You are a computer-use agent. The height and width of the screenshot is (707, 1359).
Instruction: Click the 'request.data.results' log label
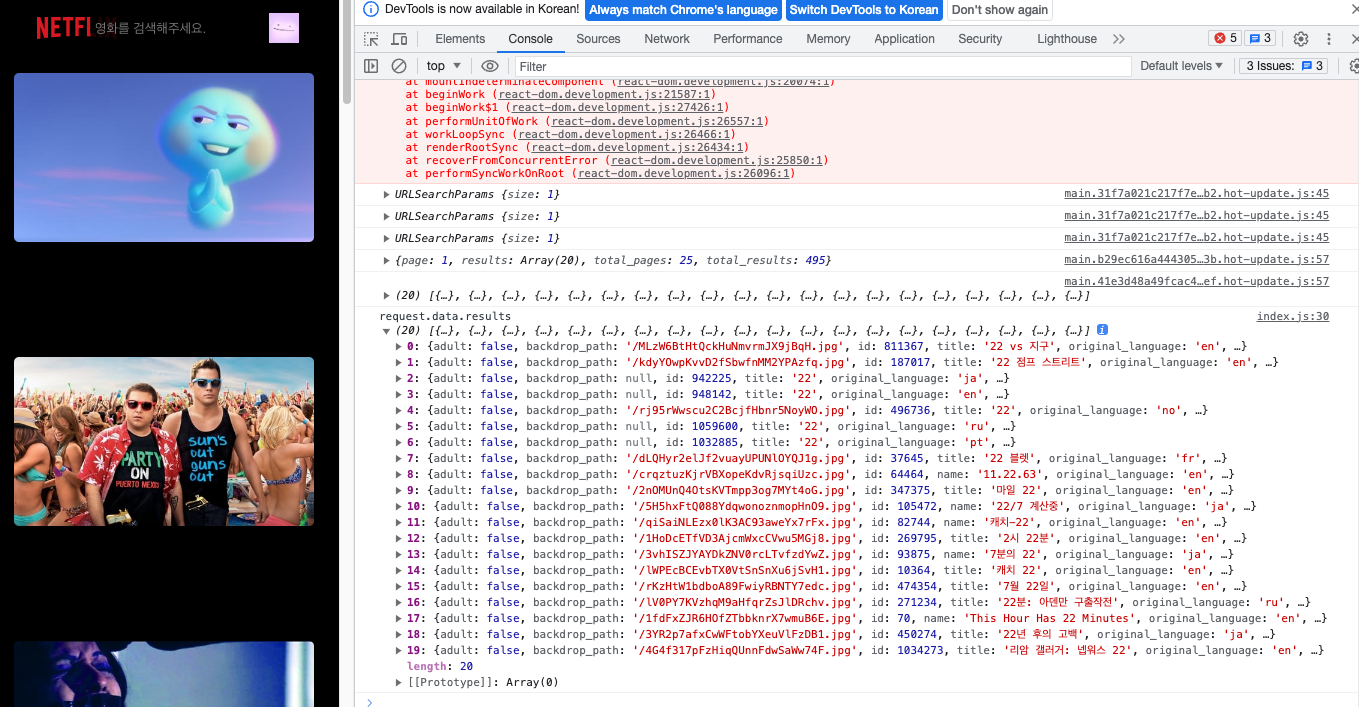[445, 316]
